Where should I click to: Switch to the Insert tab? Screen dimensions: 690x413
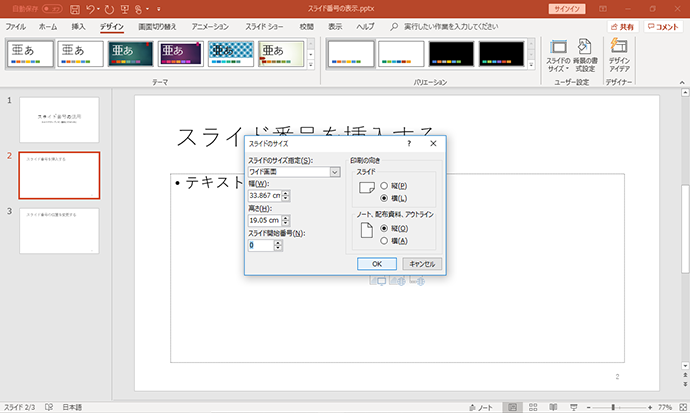(78, 27)
